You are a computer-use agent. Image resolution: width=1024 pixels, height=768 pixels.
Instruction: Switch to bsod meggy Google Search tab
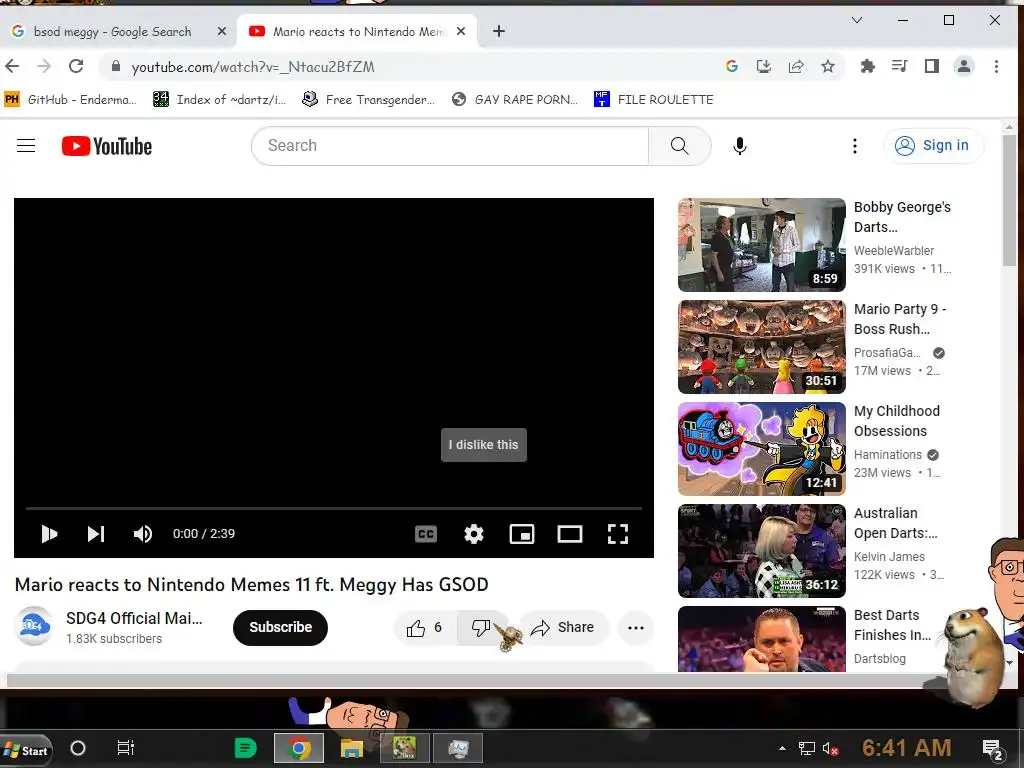click(111, 31)
